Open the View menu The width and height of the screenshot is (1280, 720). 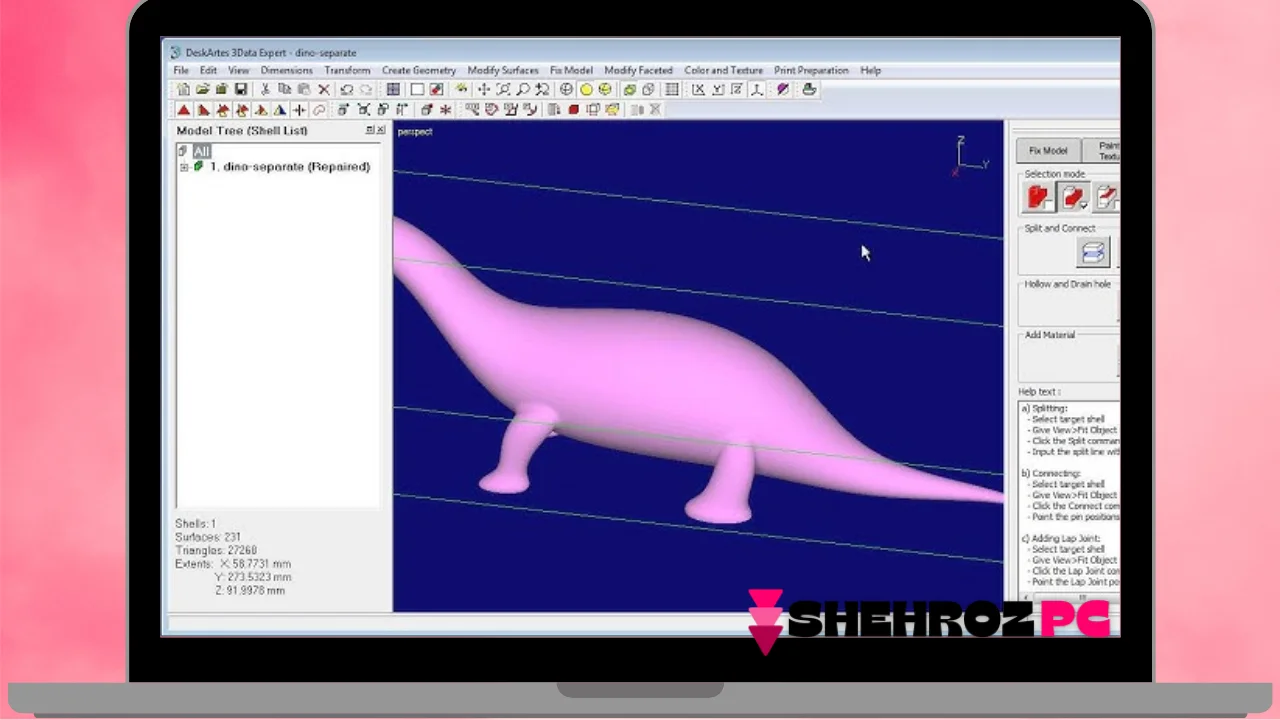tap(238, 70)
